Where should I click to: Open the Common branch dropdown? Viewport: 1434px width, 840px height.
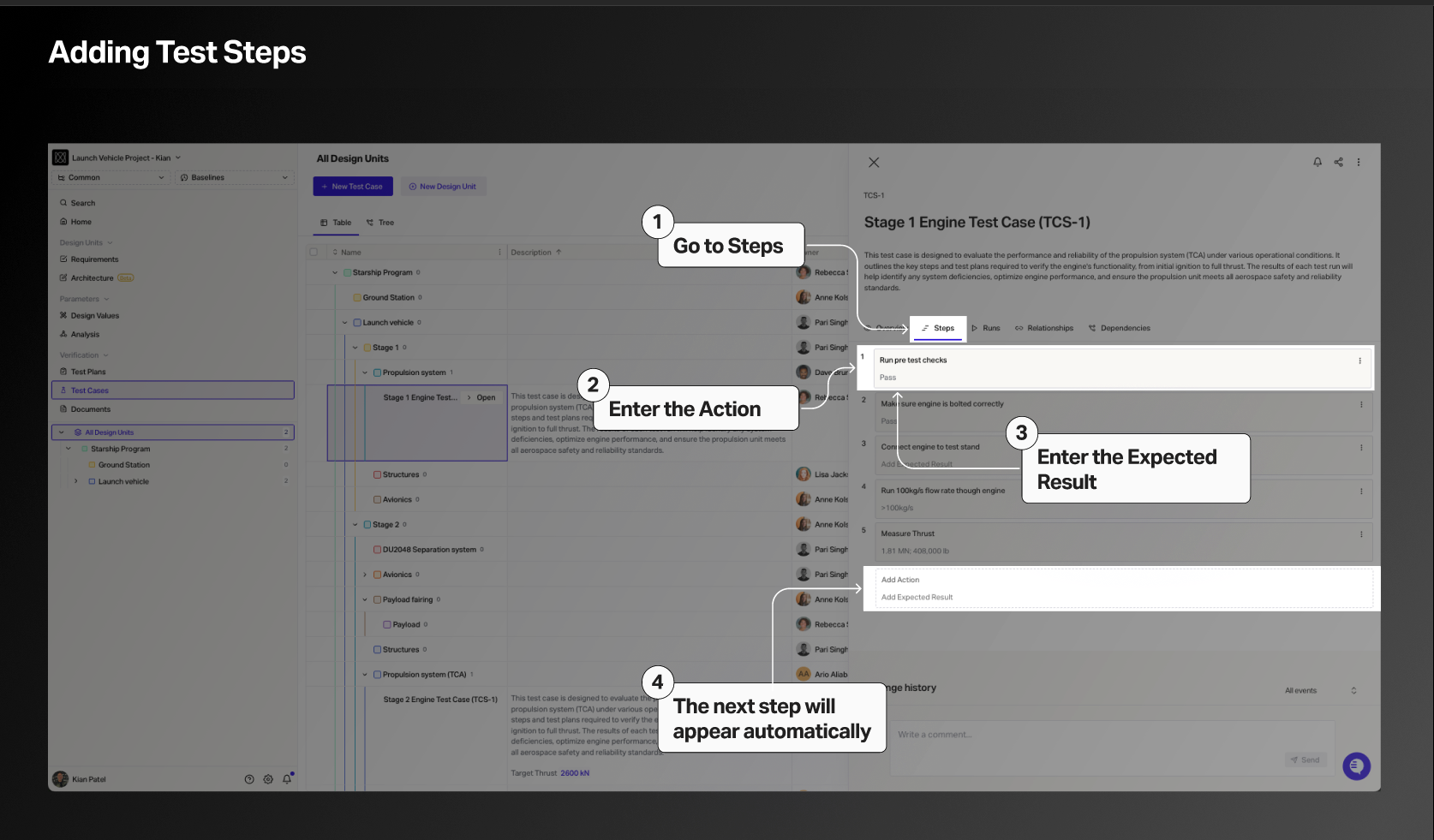111,178
